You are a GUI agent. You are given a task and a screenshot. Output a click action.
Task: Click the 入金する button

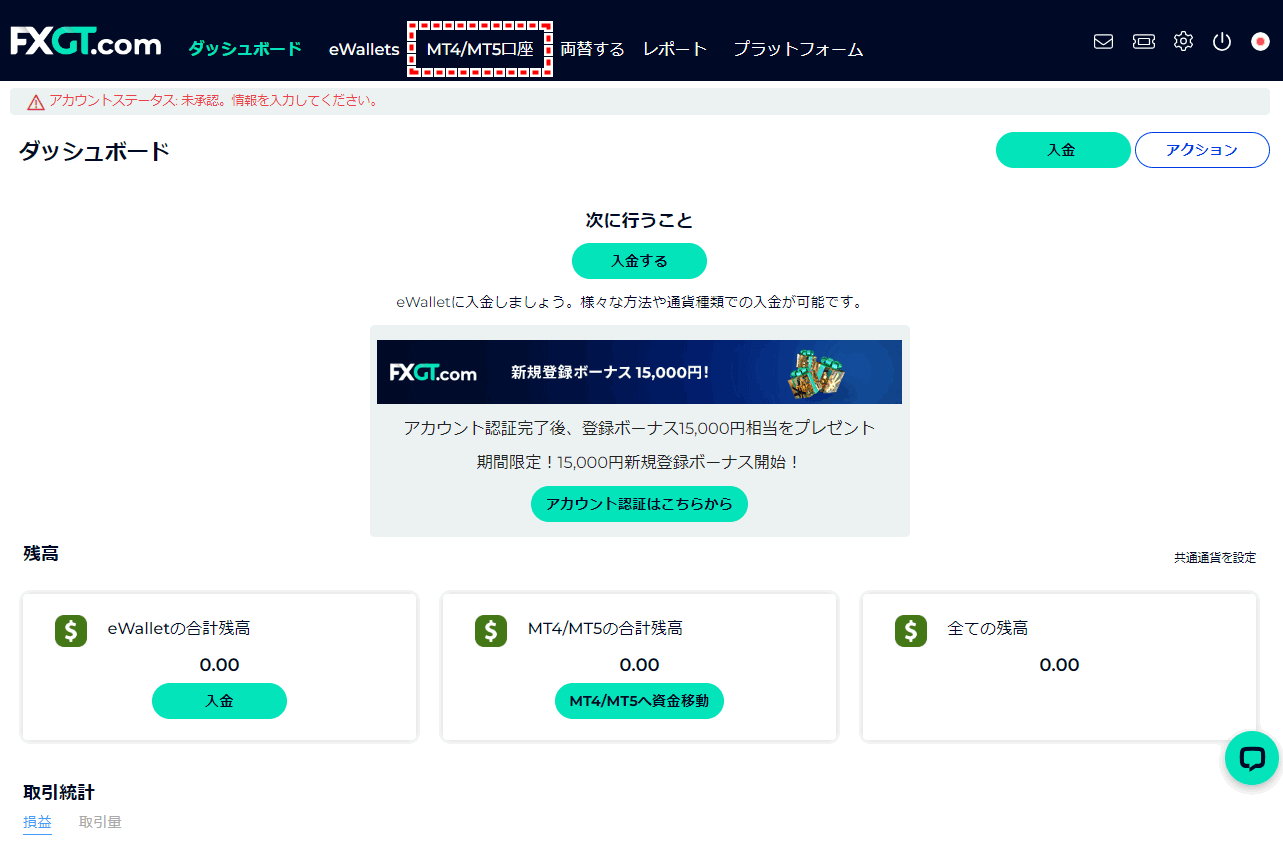coord(639,261)
